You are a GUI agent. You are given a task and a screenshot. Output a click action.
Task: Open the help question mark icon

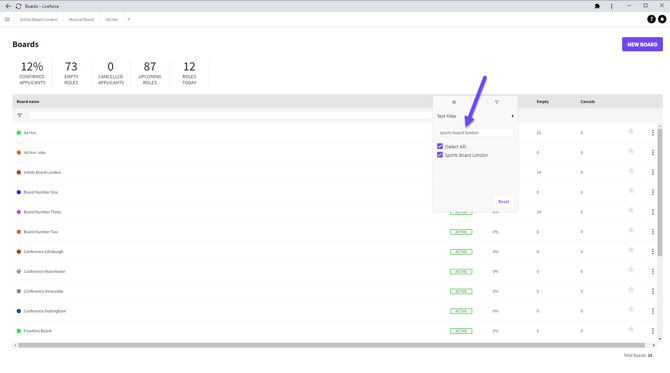[651, 19]
